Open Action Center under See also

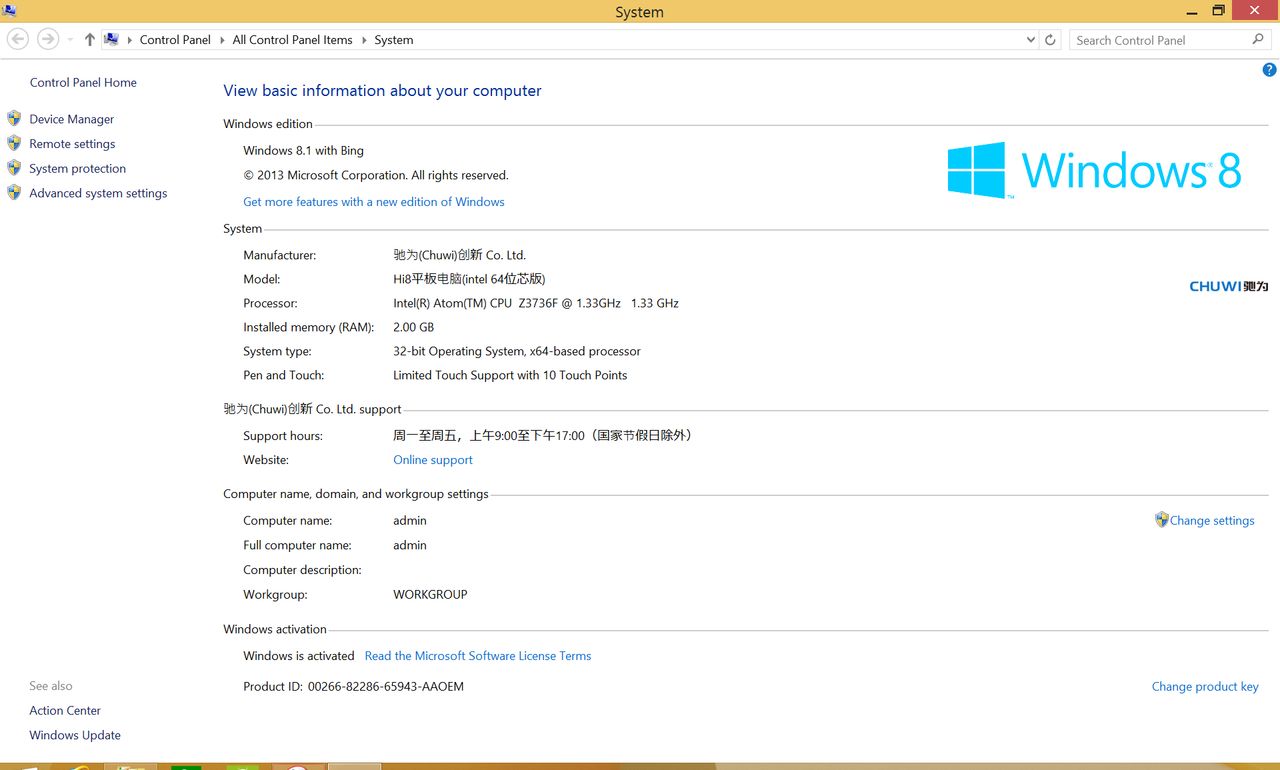[65, 711]
